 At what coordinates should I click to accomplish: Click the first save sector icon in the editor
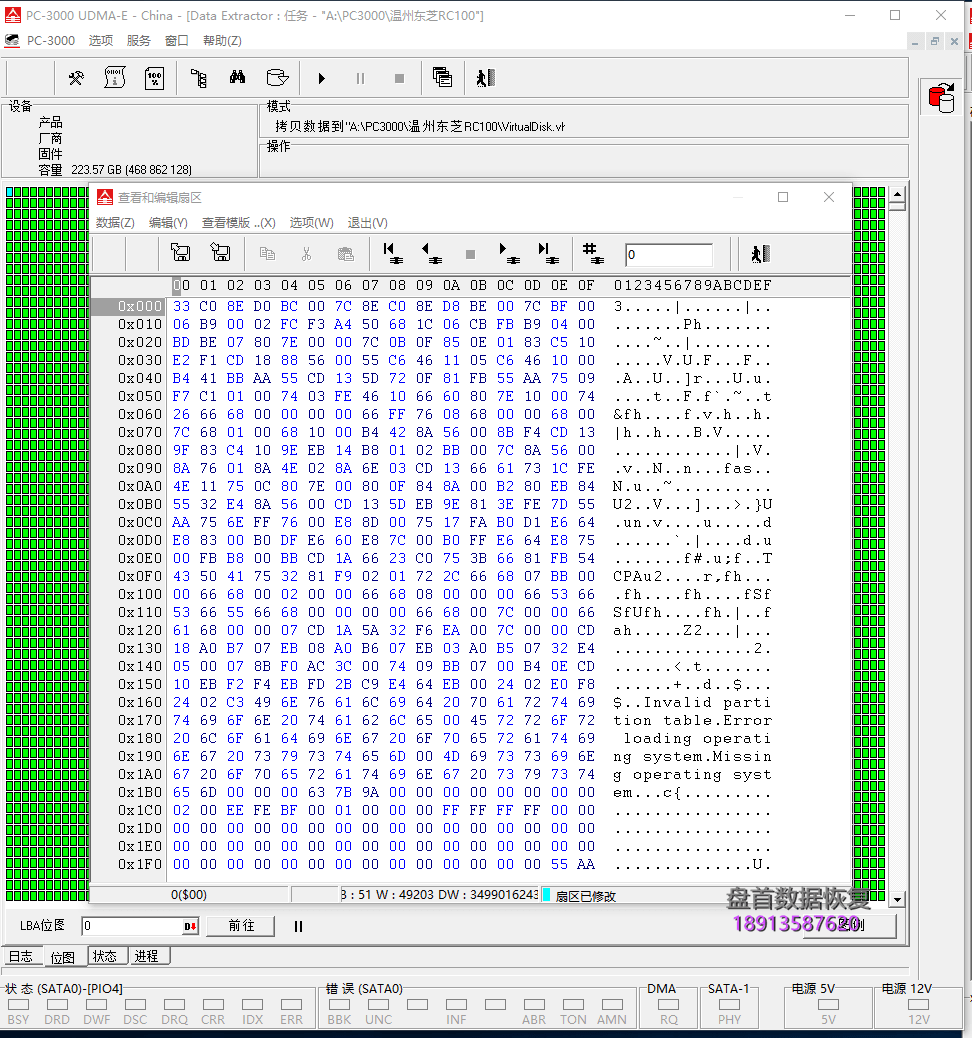coord(180,253)
